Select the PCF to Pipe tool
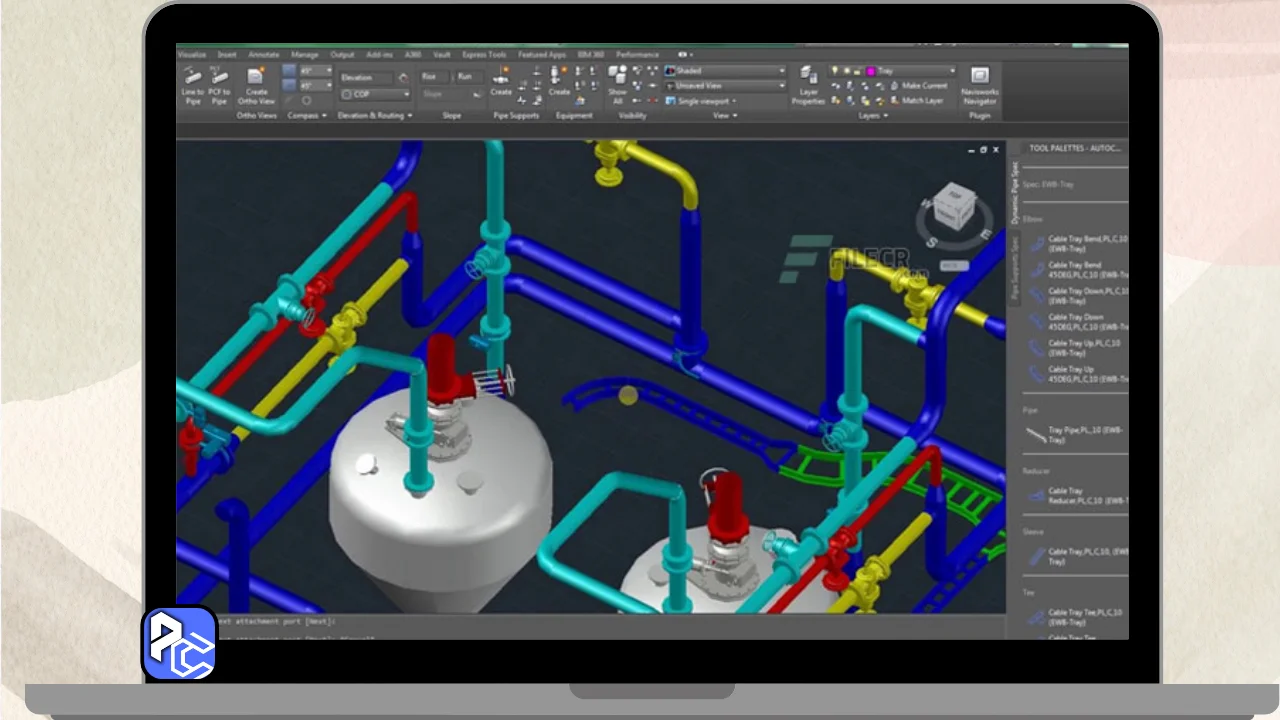The height and width of the screenshot is (720, 1280). pos(219,84)
